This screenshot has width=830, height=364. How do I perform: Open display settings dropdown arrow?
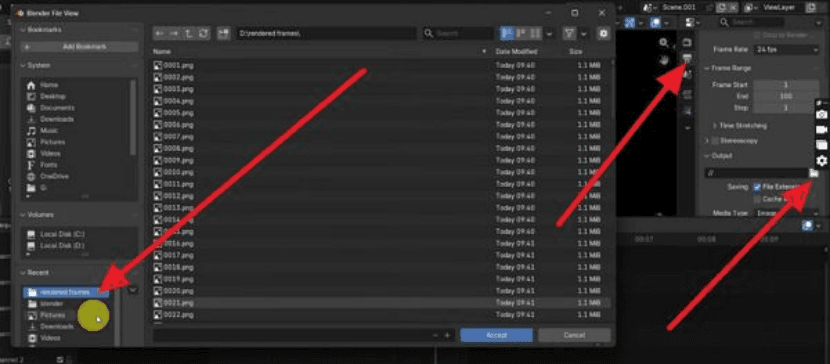549,34
